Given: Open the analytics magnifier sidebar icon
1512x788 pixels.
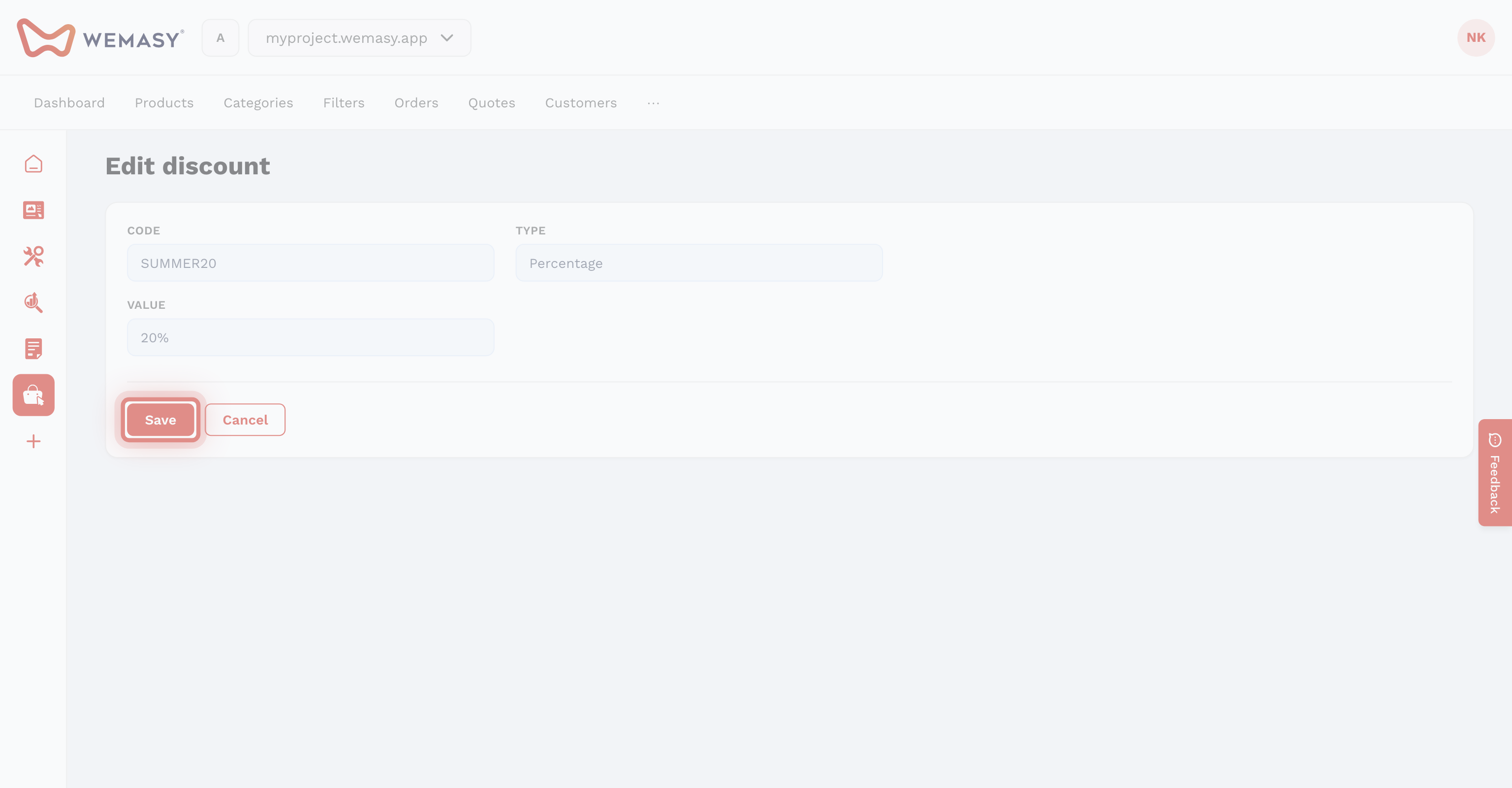Looking at the screenshot, I should [33, 302].
